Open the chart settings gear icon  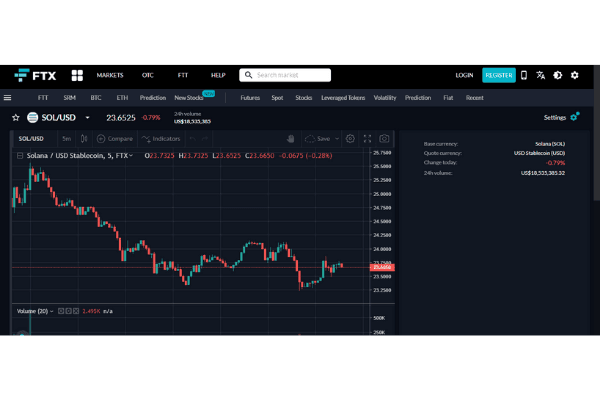350,138
